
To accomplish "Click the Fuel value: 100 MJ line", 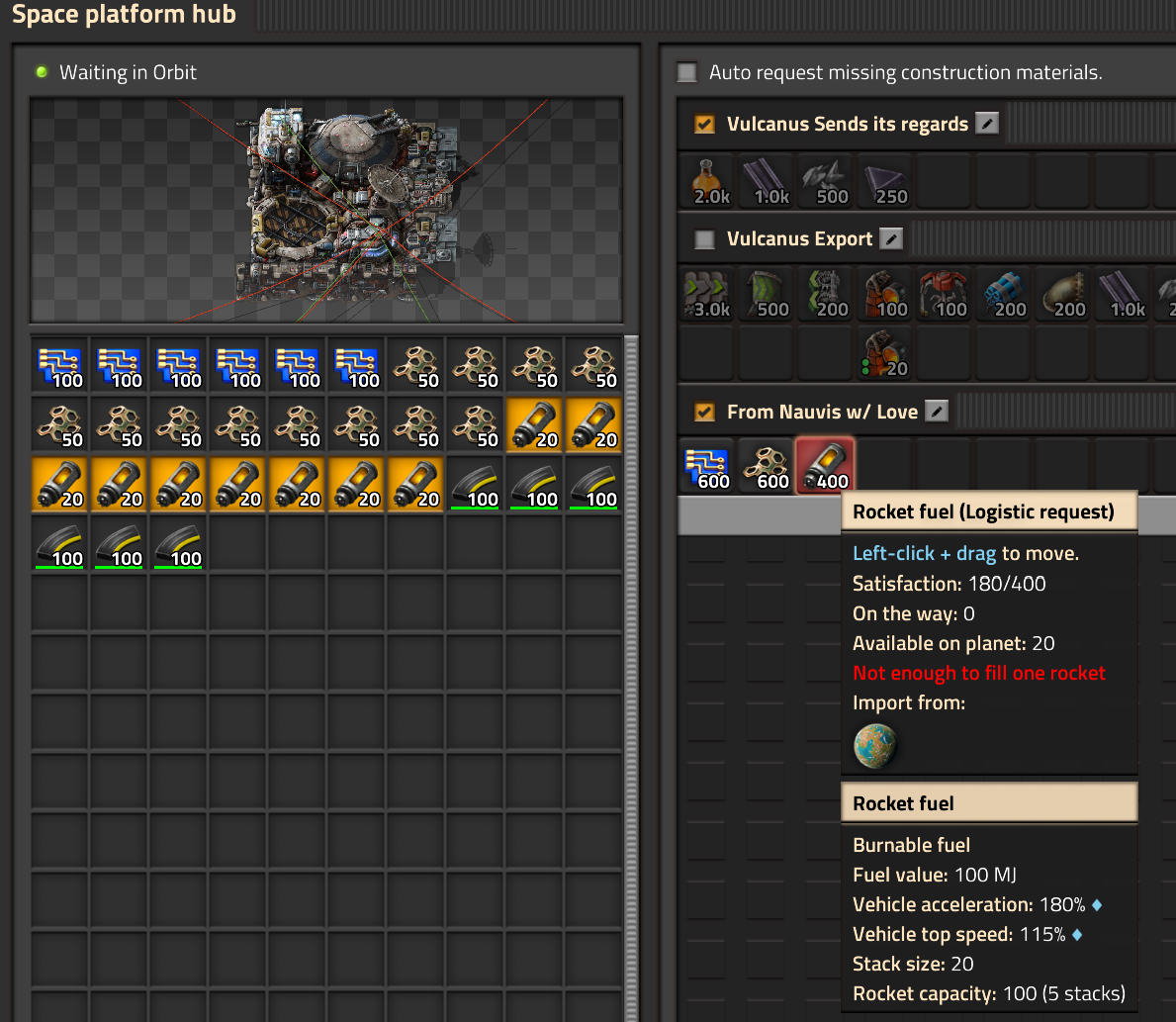I will 935,875.
